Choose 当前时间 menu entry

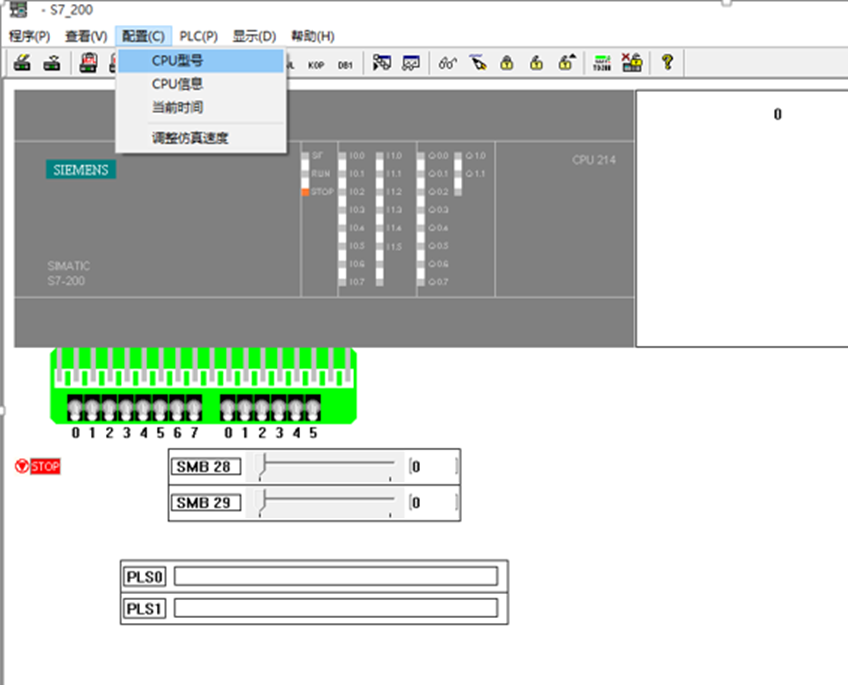[201, 107]
